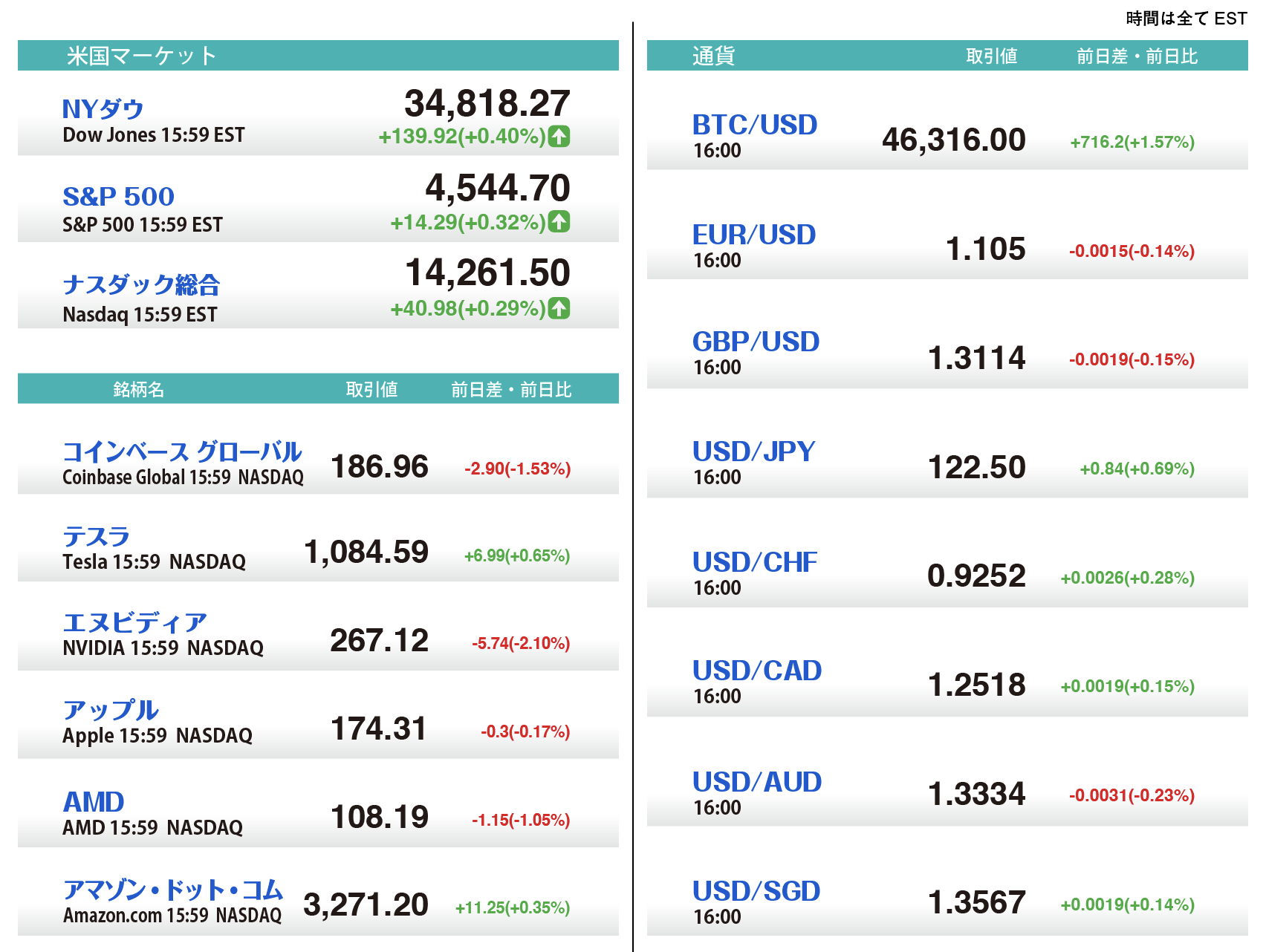
Task: Select the USD/SGD currency pair
Action: click(x=756, y=891)
